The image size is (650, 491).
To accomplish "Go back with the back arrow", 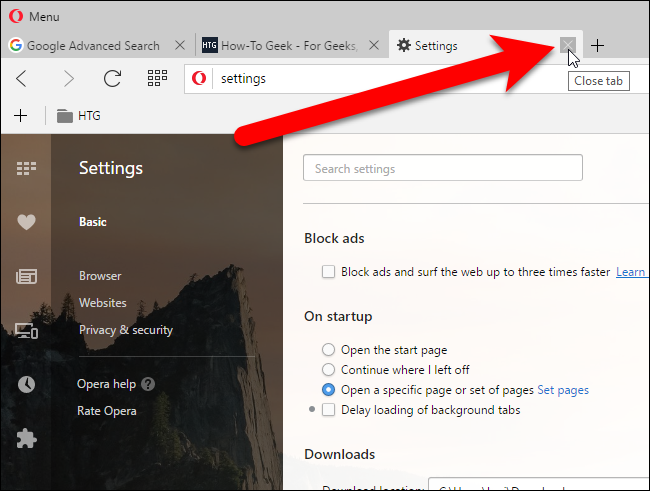I will tap(22, 78).
